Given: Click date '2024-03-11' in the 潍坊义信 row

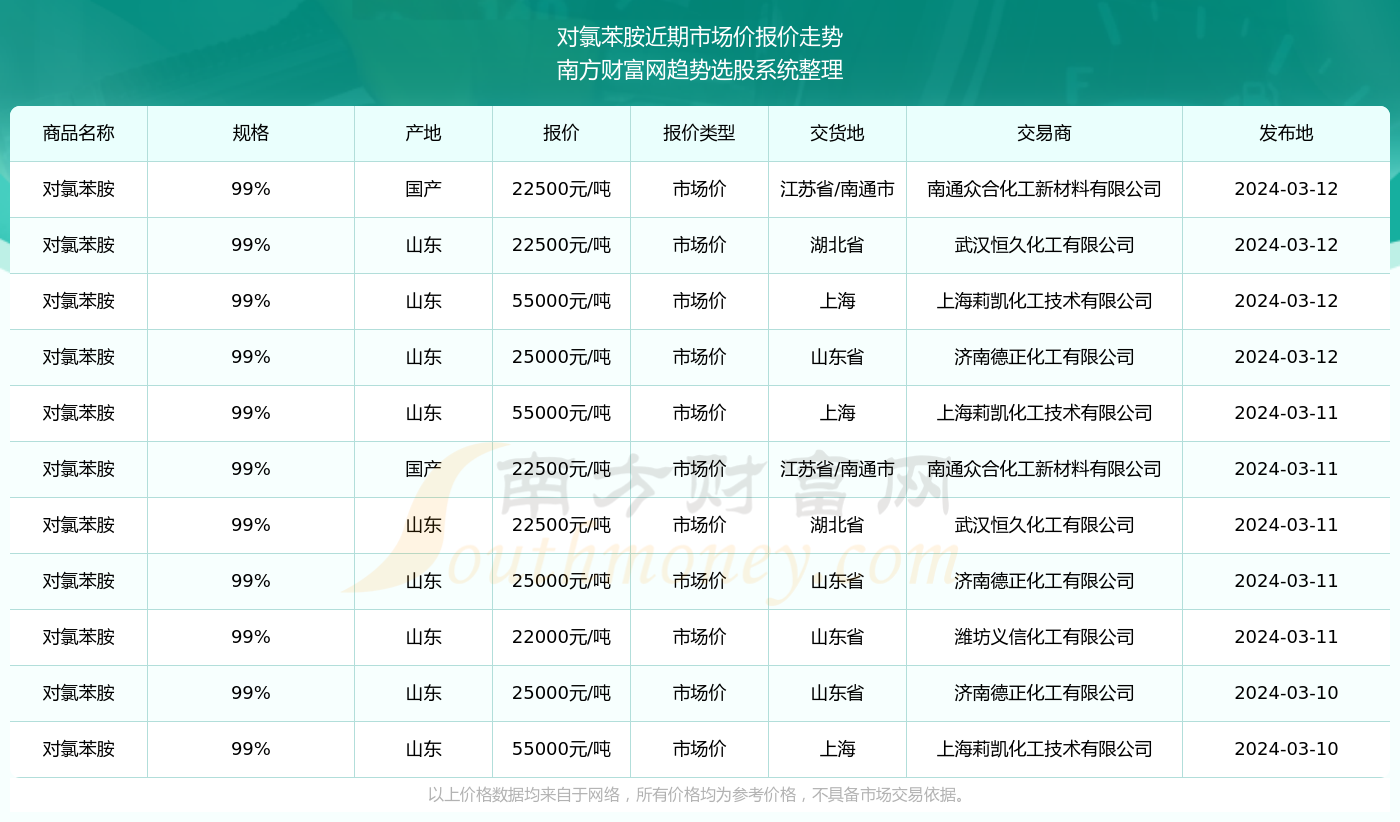Looking at the screenshot, I should coord(1286,637).
